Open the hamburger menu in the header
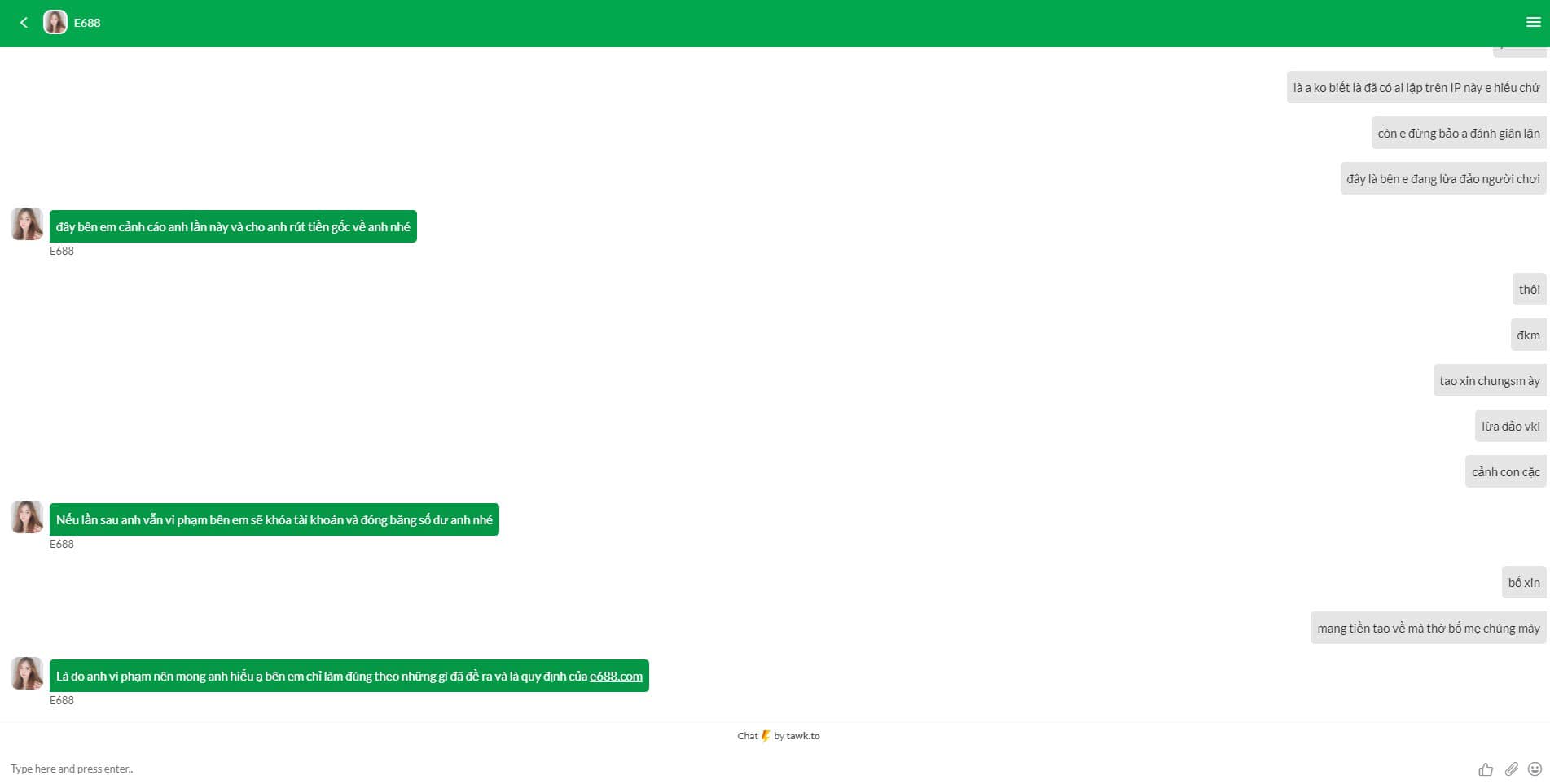 pos(1533,23)
